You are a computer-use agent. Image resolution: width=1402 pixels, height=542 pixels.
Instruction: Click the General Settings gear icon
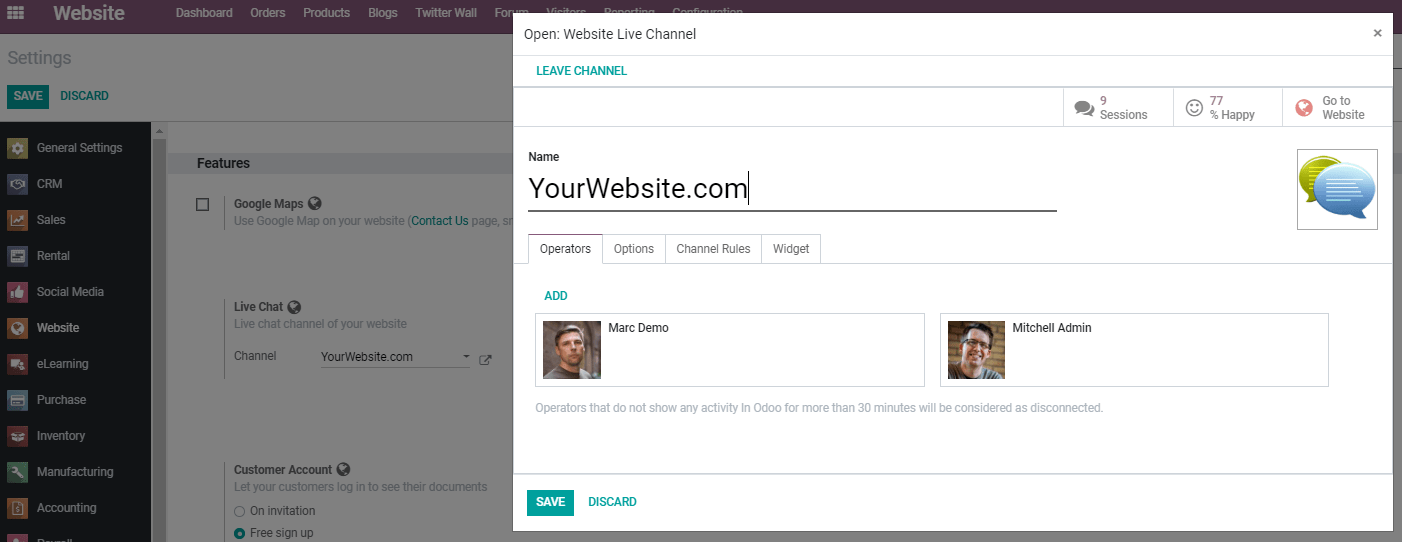click(x=17, y=148)
